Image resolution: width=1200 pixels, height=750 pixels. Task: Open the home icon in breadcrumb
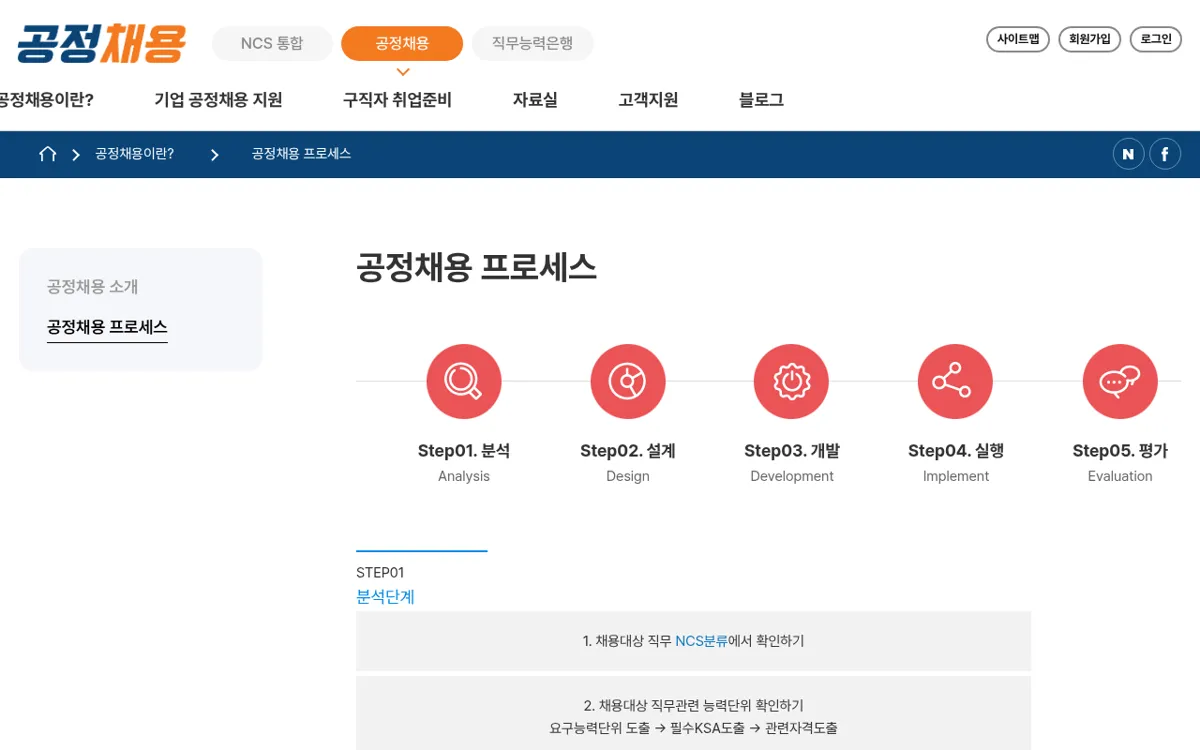coord(47,154)
